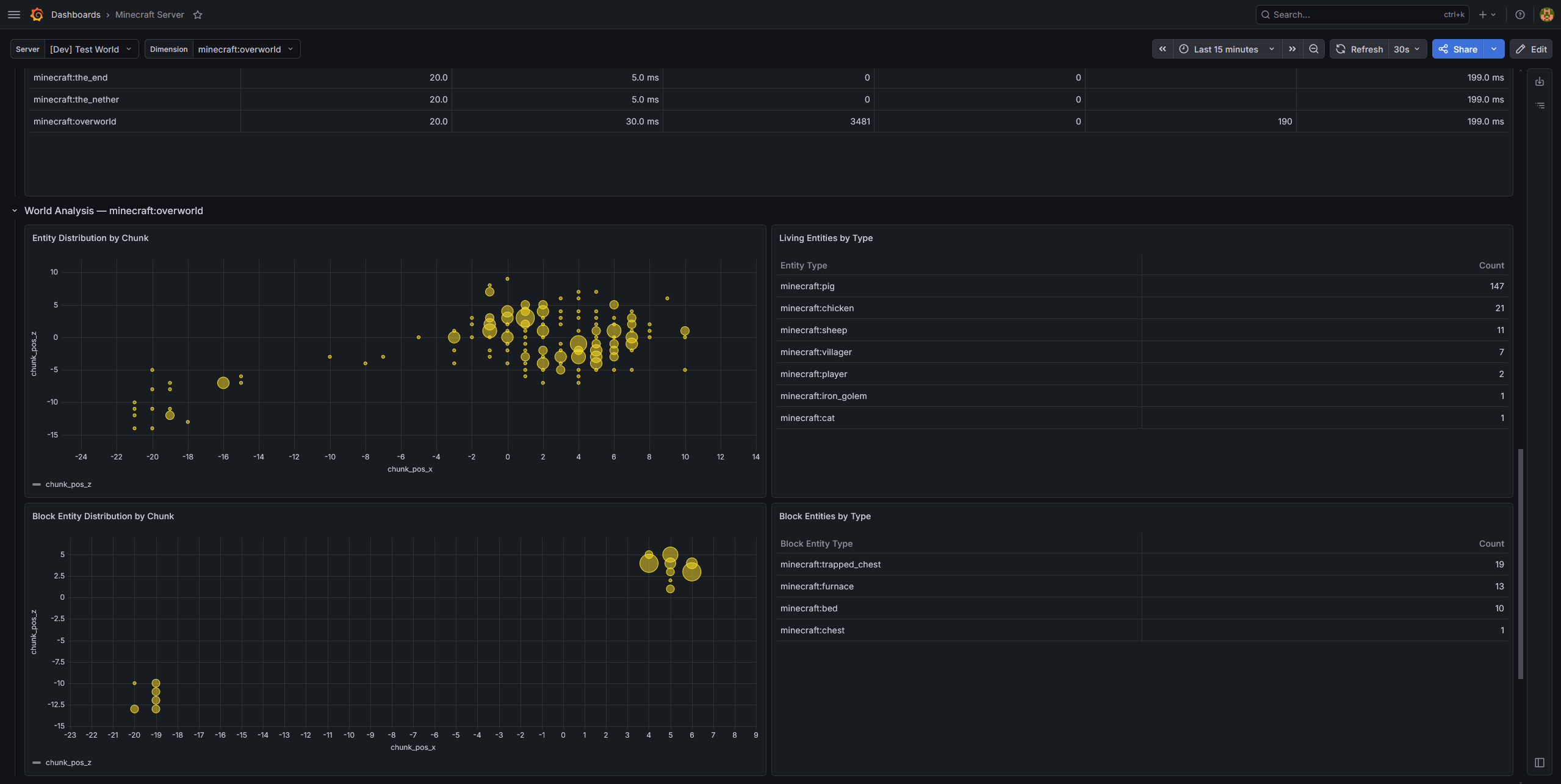The height and width of the screenshot is (784, 1561).
Task: Select the minecraft:pig row
Action: point(1142,286)
